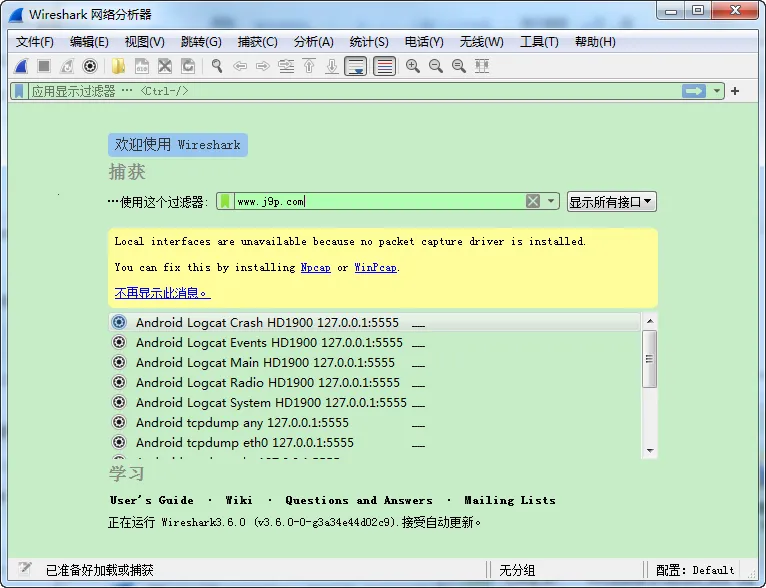Open the 显示所有接口 dropdown
This screenshot has height=588, width=766.
[612, 202]
